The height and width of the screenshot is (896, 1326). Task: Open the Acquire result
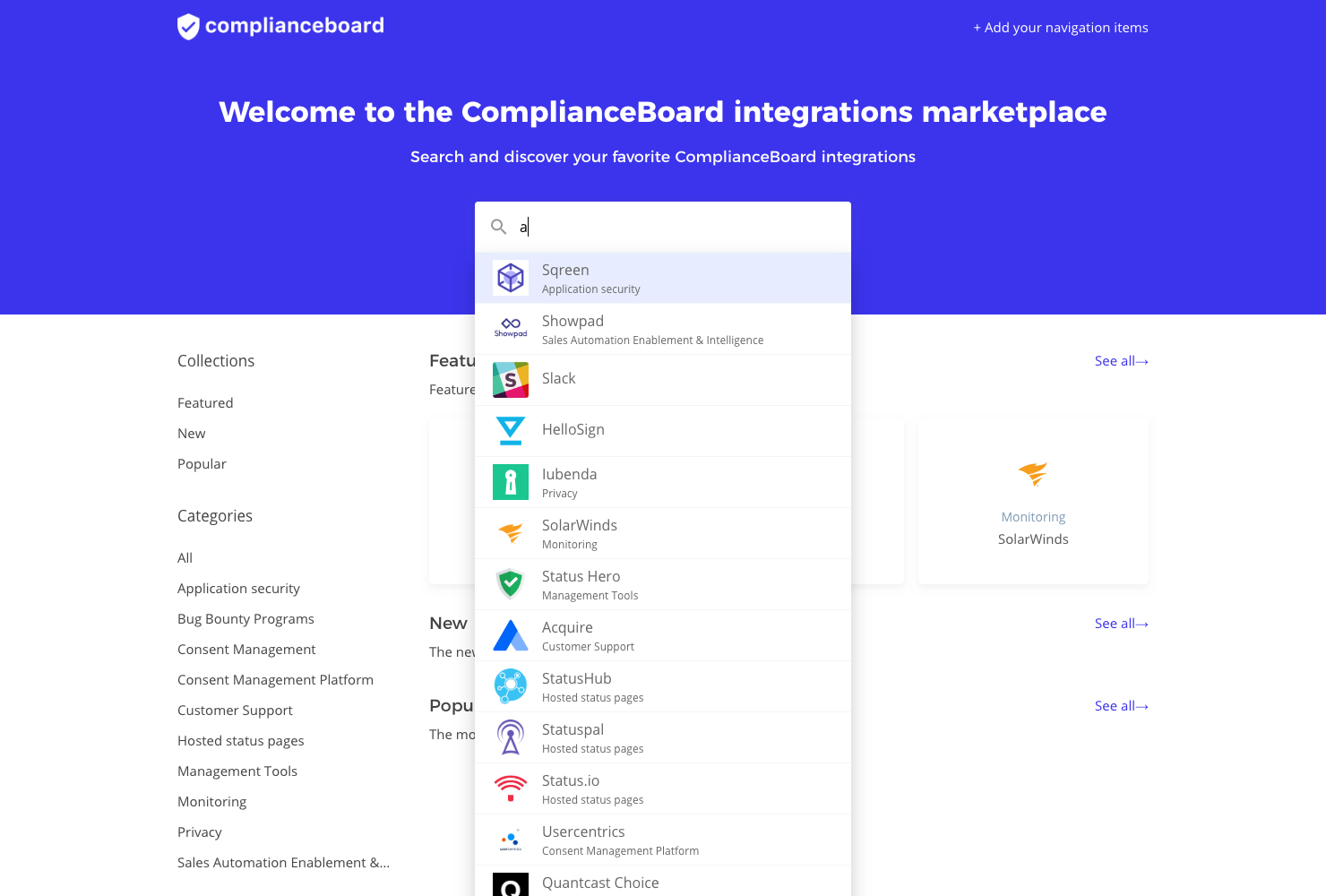[663, 635]
